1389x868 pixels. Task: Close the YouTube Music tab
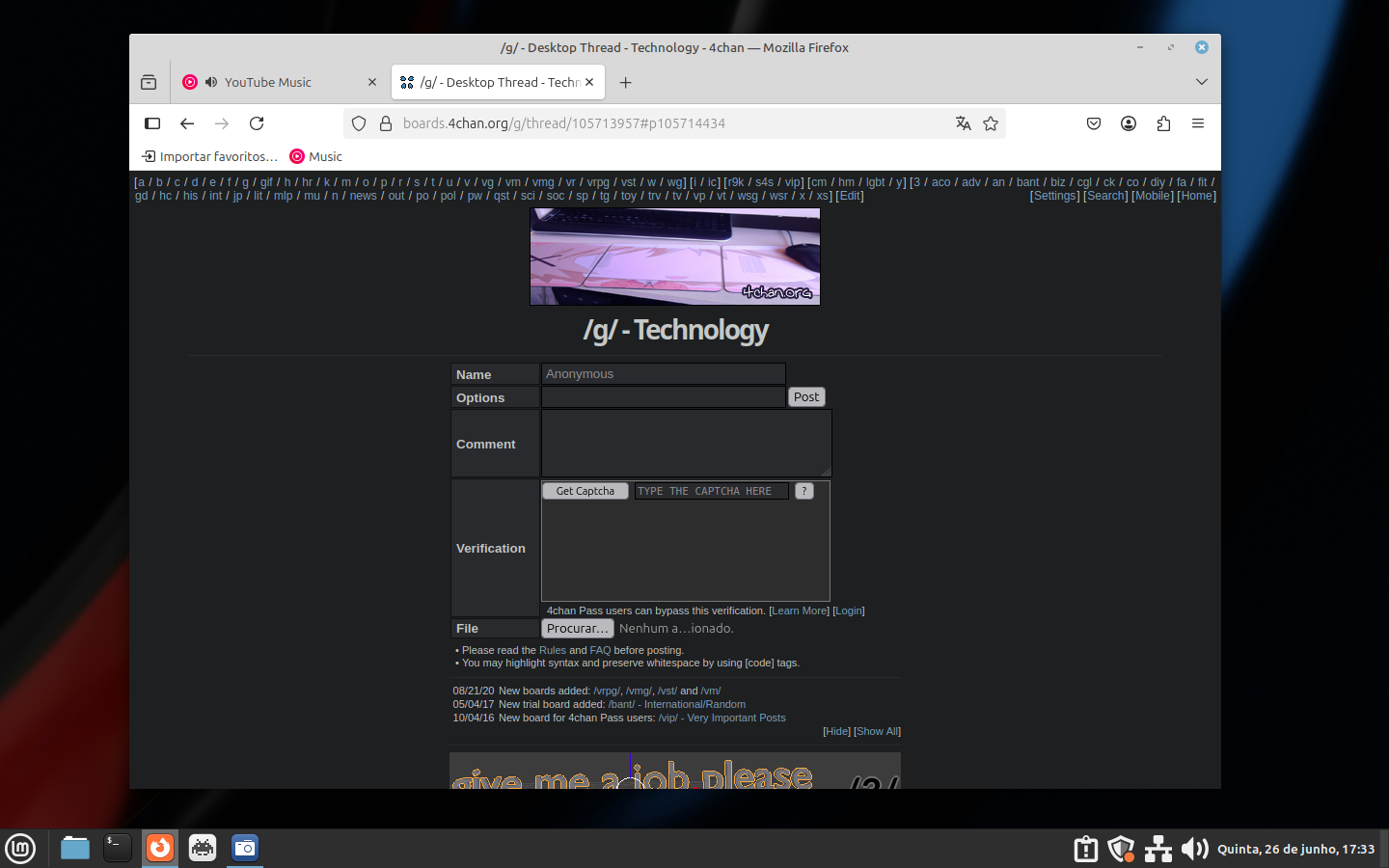pos(372,82)
